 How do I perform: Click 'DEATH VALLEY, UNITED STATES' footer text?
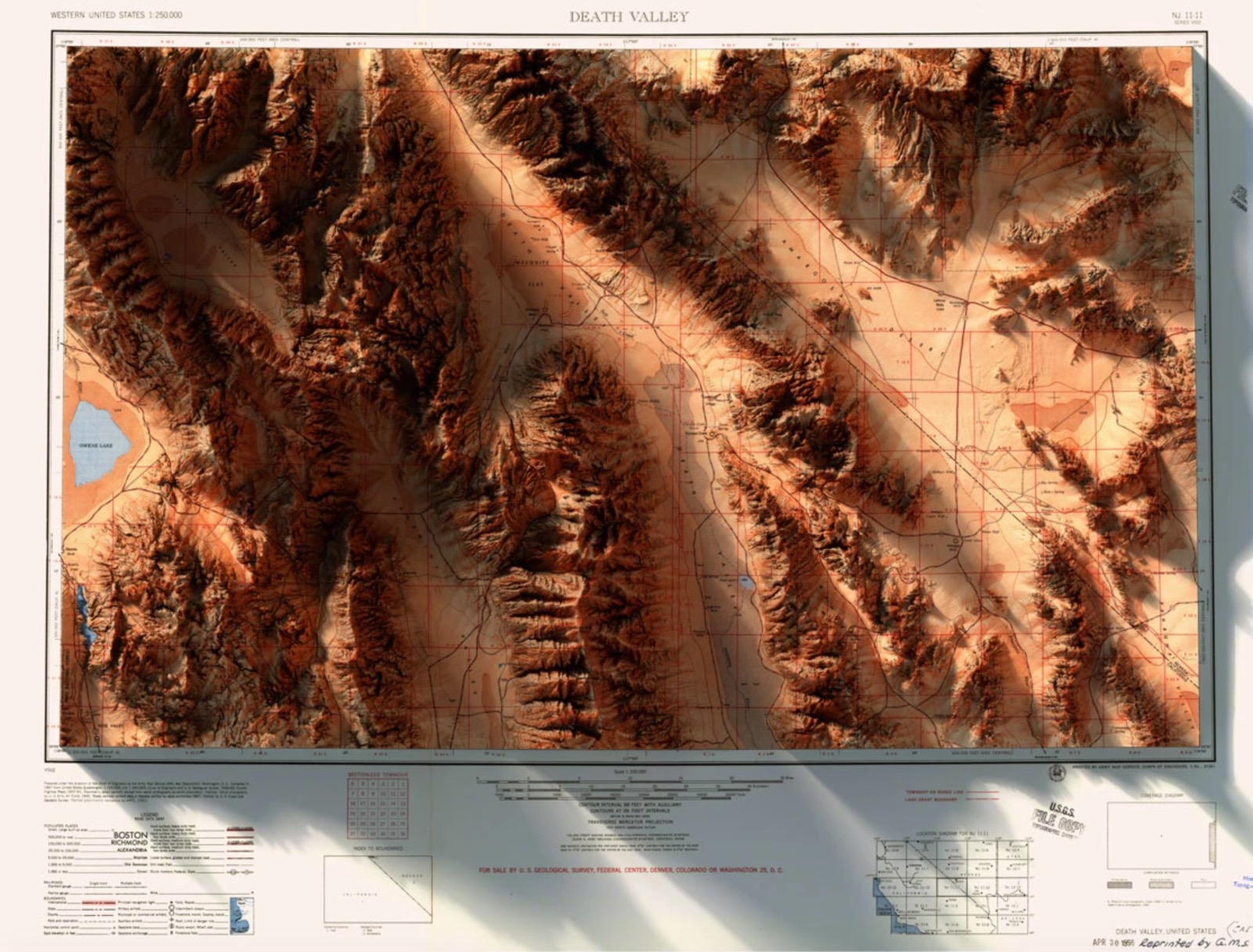tap(1165, 931)
